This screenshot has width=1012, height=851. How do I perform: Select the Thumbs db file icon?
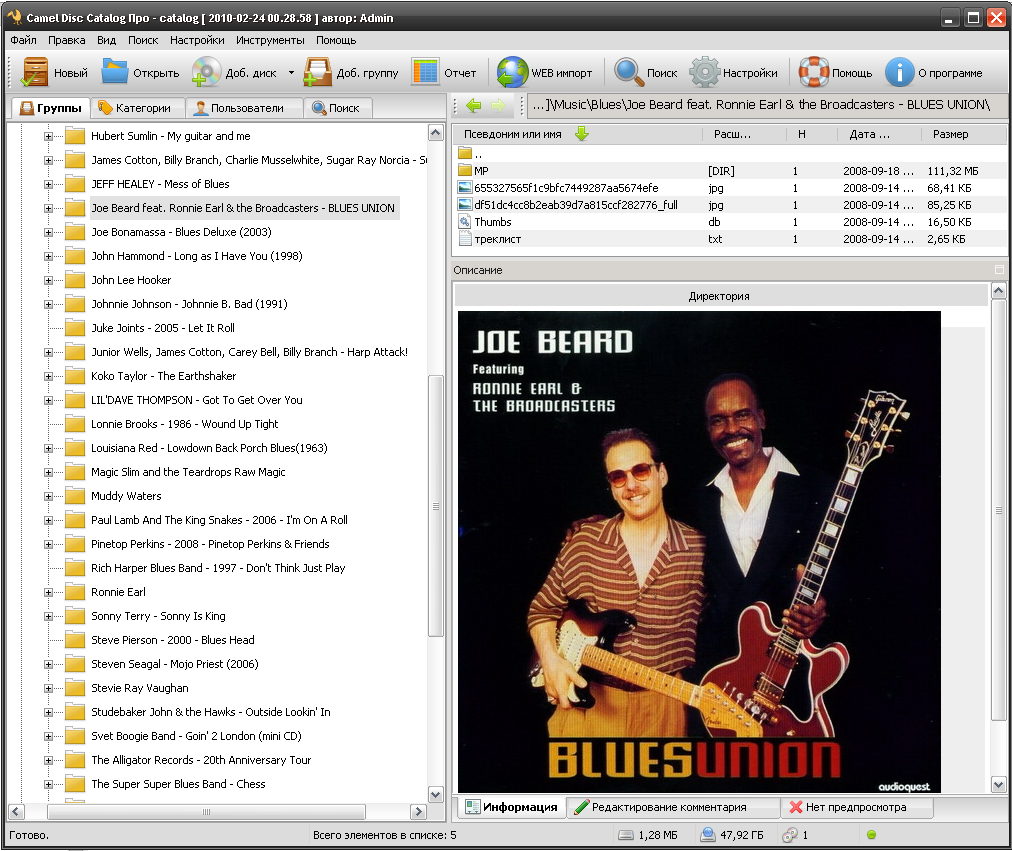465,222
